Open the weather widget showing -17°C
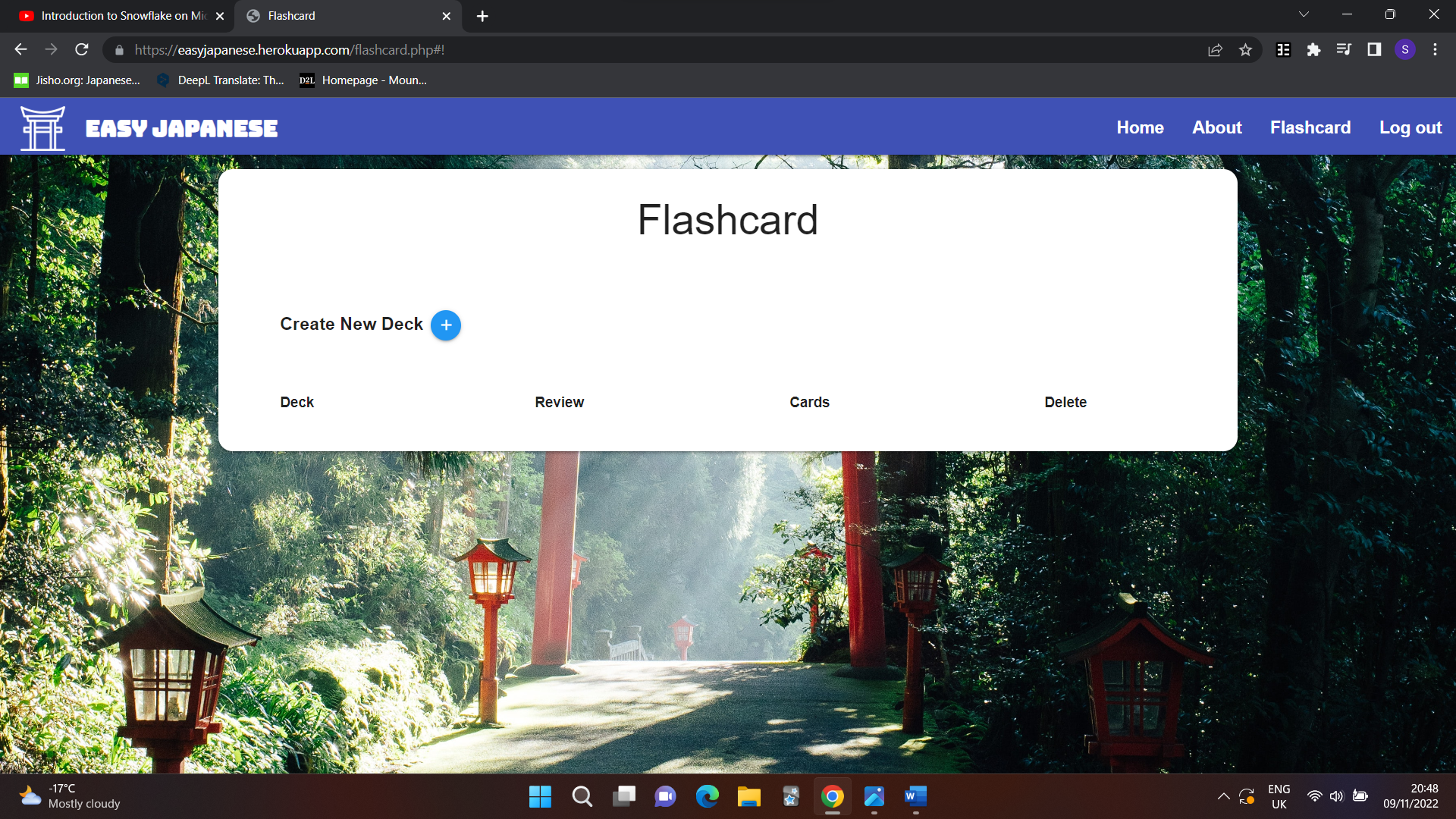The image size is (1456, 819). pos(70,796)
